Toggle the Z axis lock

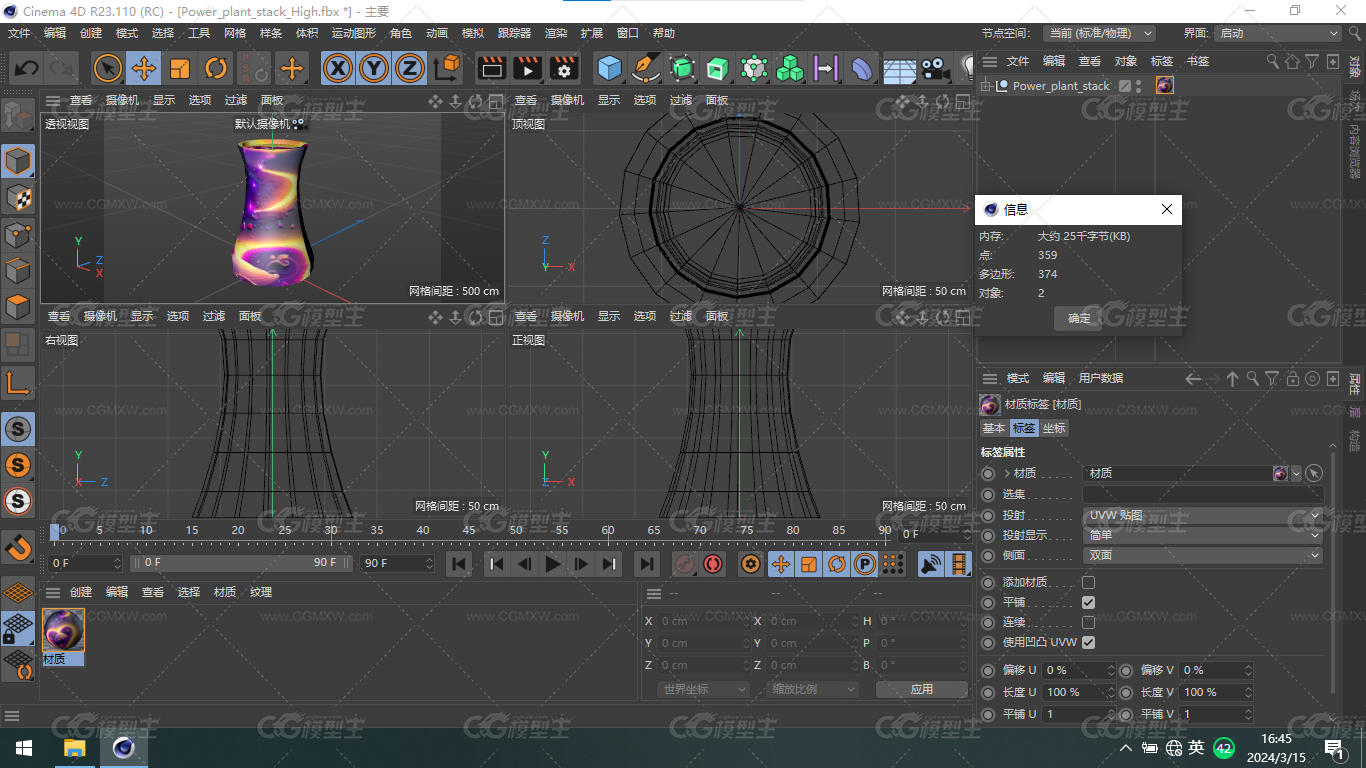(409, 68)
